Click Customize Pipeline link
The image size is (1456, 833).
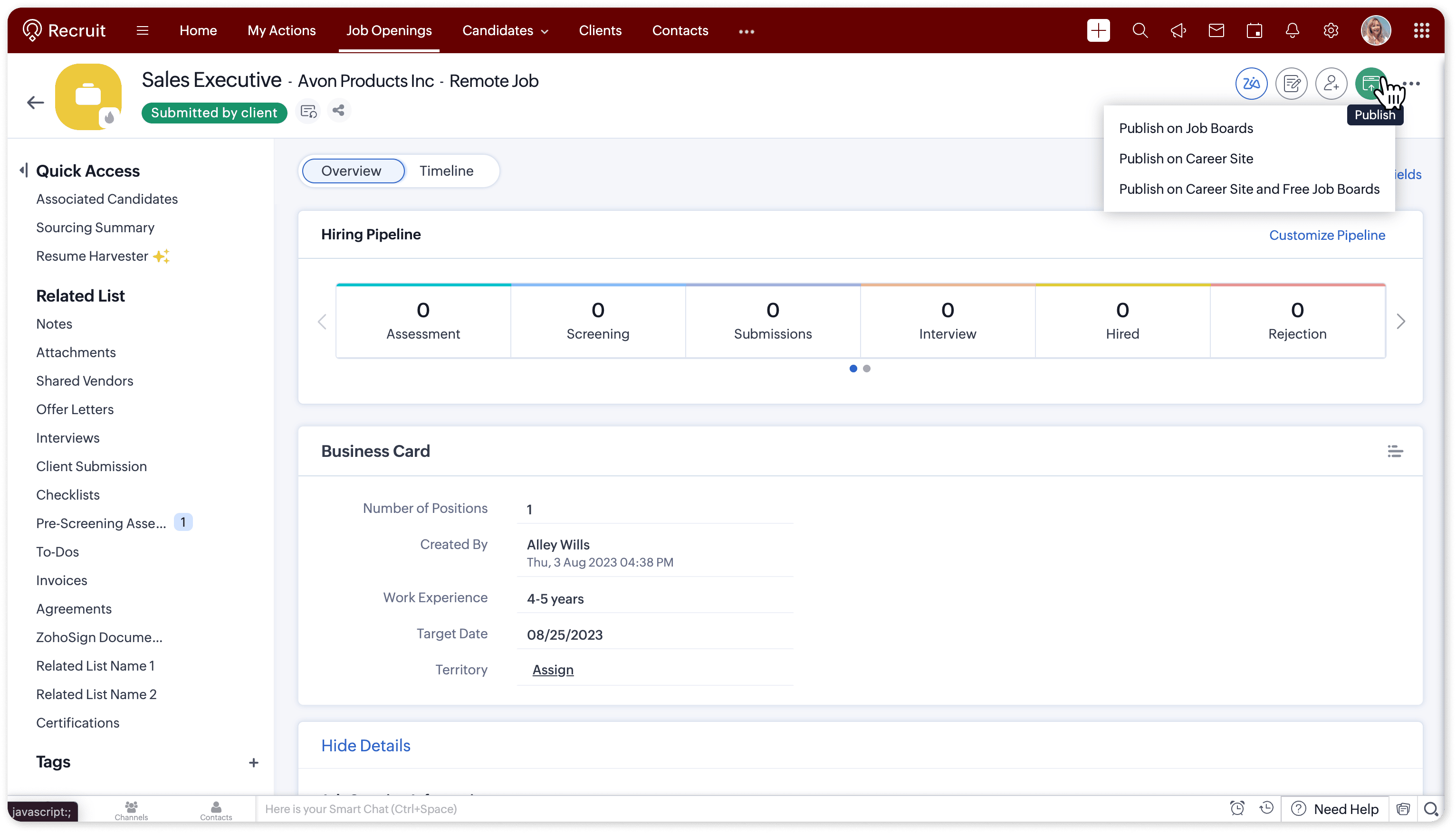point(1327,236)
